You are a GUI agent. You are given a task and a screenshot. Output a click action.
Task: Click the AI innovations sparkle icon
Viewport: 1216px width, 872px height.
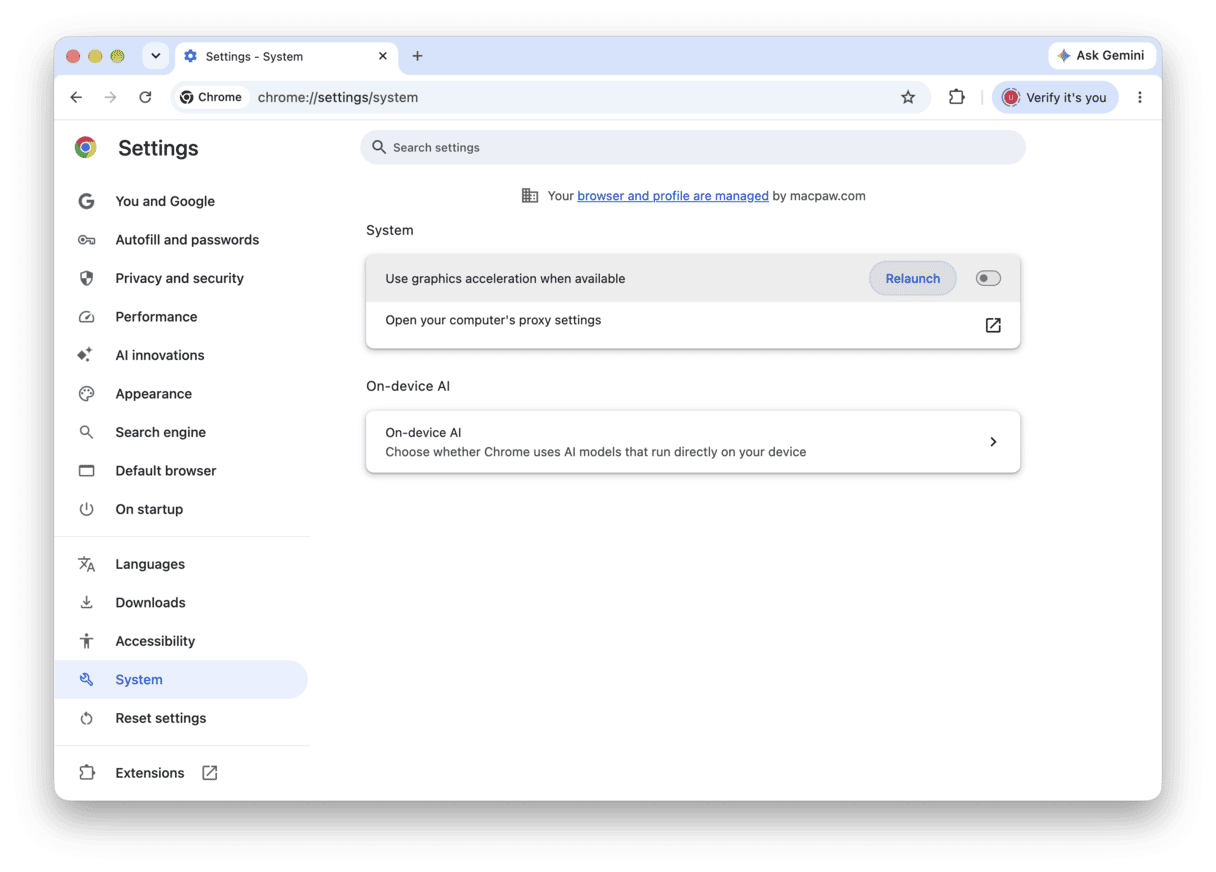point(86,355)
